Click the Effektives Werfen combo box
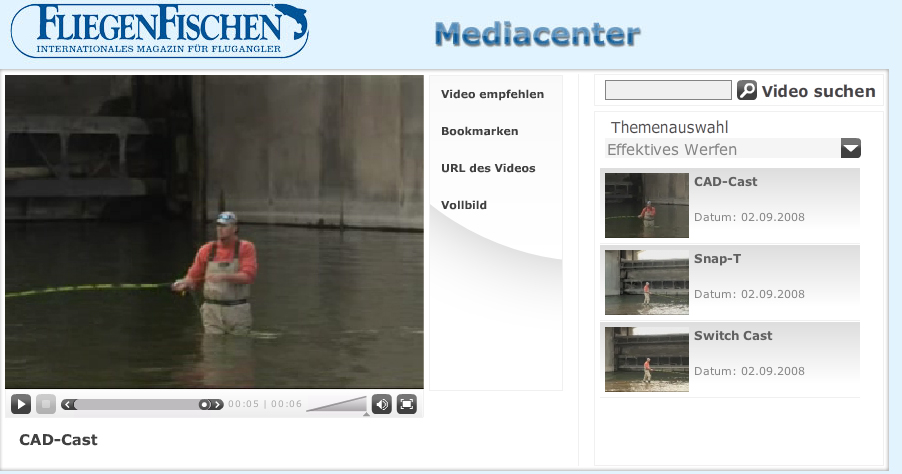This screenshot has height=474, width=902. pos(732,149)
